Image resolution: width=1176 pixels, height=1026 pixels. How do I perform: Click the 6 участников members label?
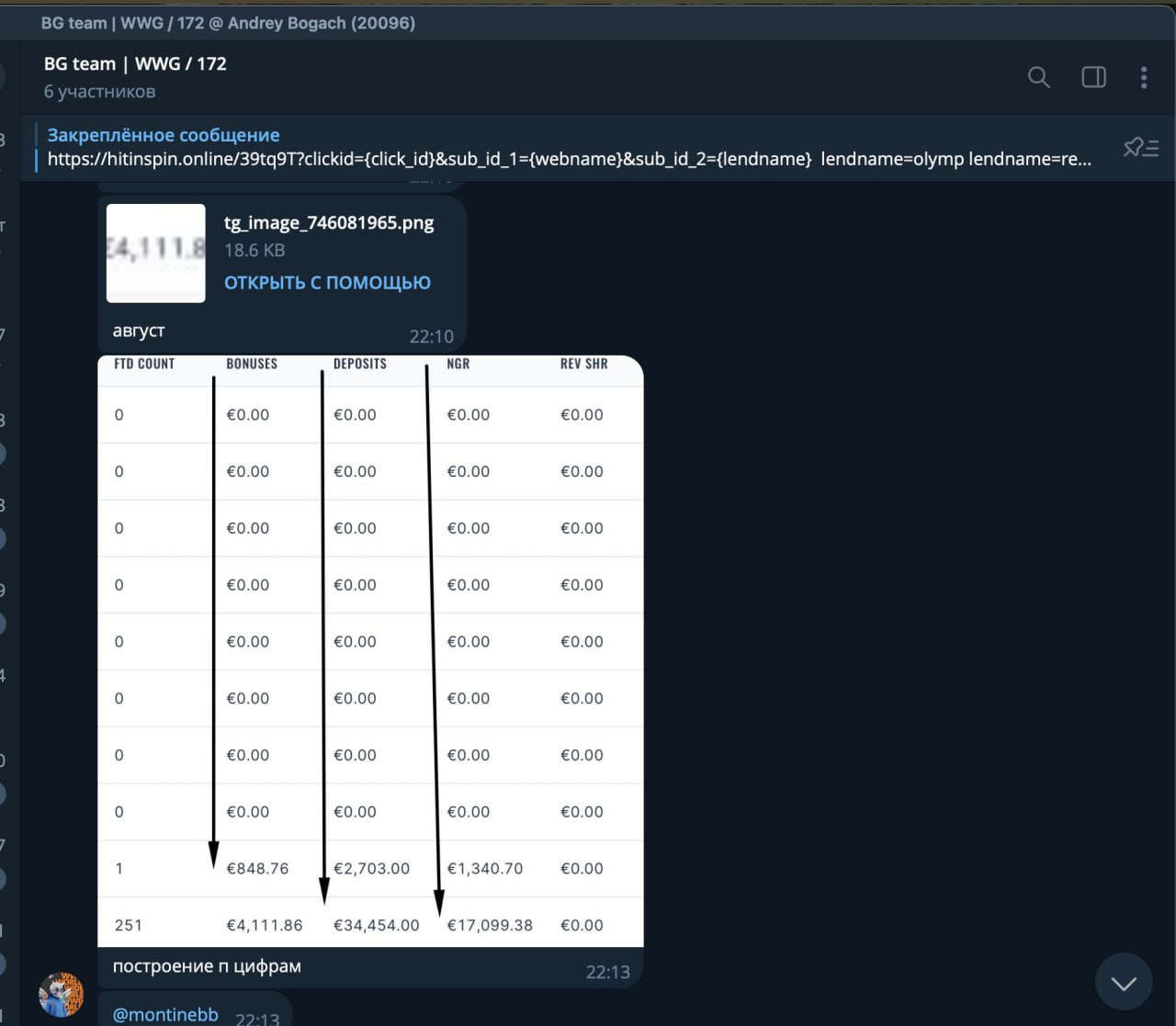[99, 92]
